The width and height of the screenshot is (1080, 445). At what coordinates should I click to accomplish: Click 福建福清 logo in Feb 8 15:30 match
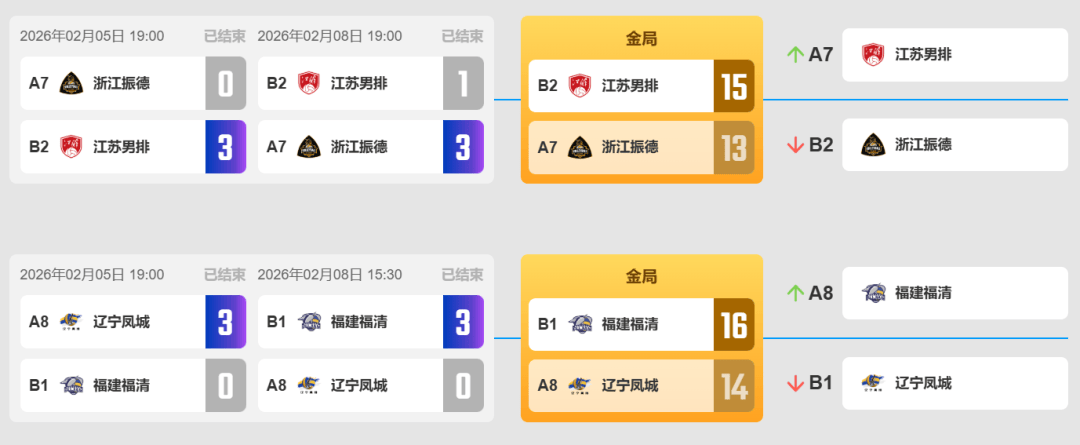point(309,322)
